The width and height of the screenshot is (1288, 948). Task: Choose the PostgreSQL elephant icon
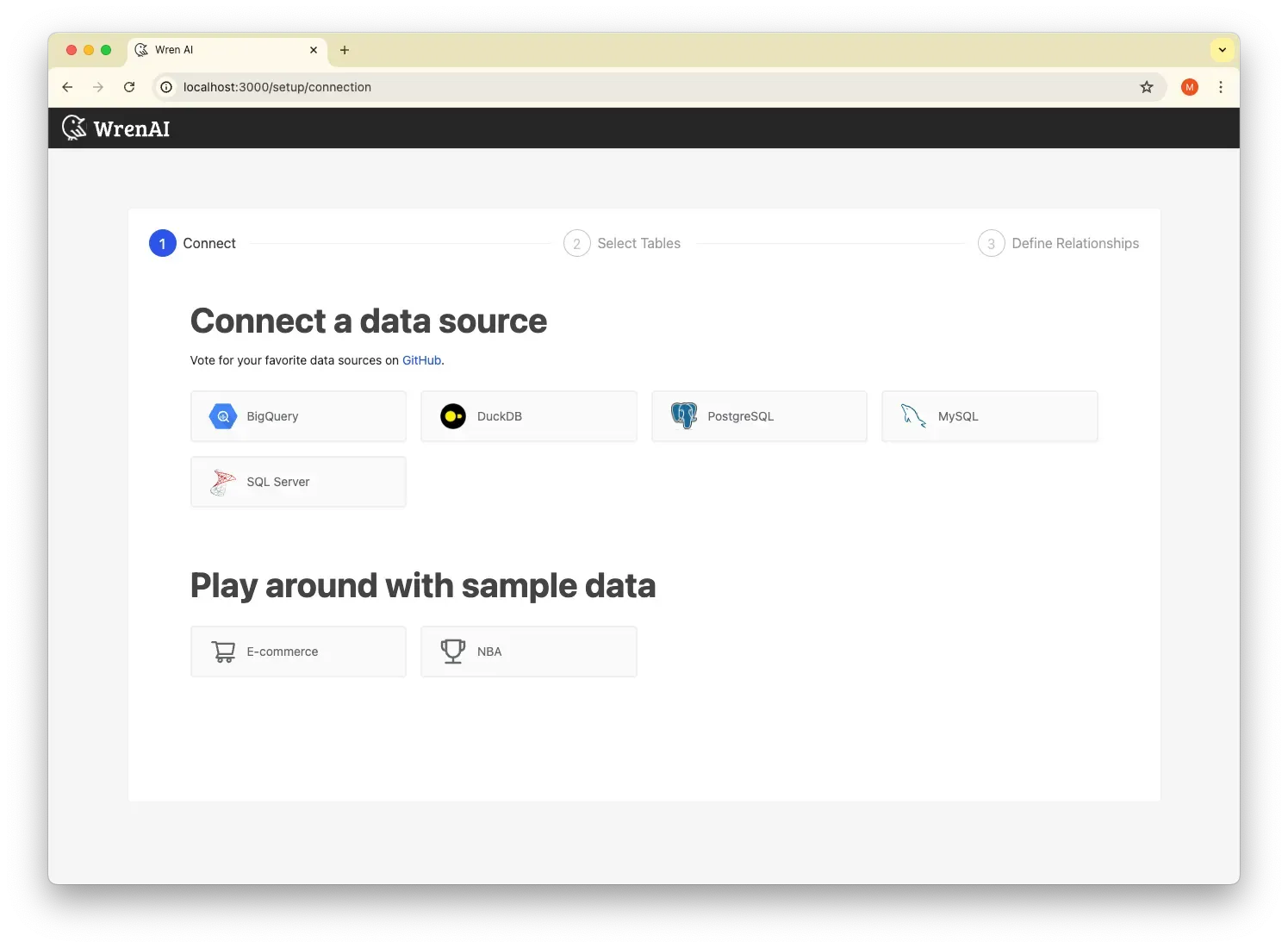pyautogui.click(x=684, y=416)
